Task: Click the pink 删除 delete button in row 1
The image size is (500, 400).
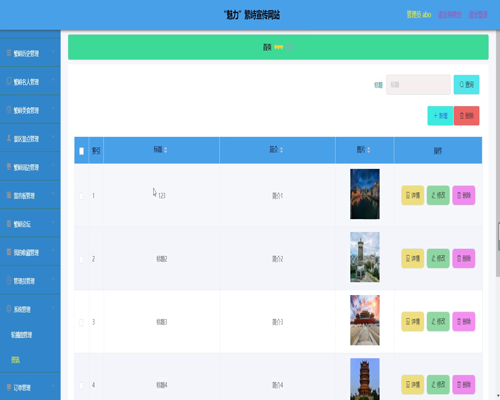Action: click(464, 195)
